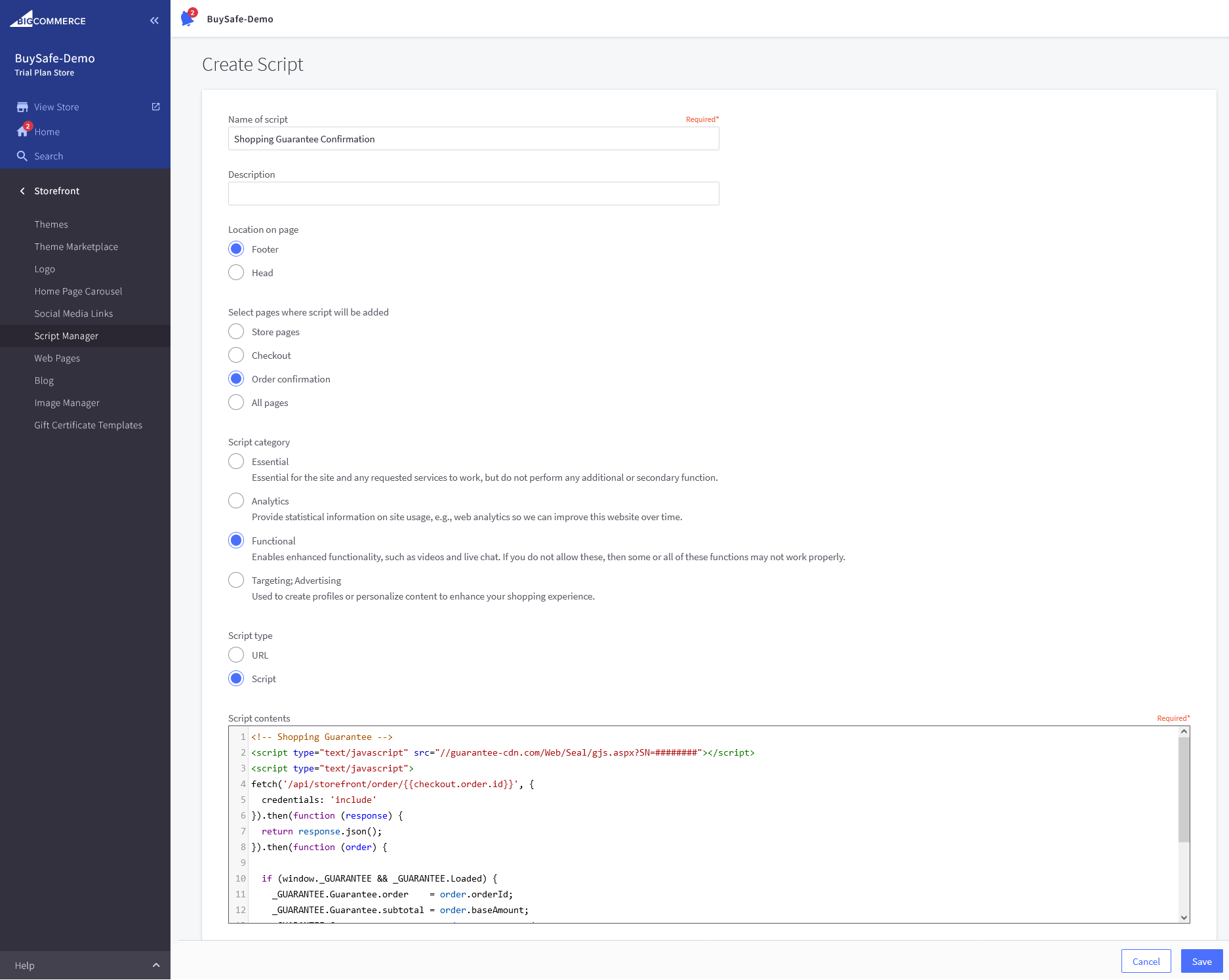Click the Search magnifier icon

click(22, 156)
